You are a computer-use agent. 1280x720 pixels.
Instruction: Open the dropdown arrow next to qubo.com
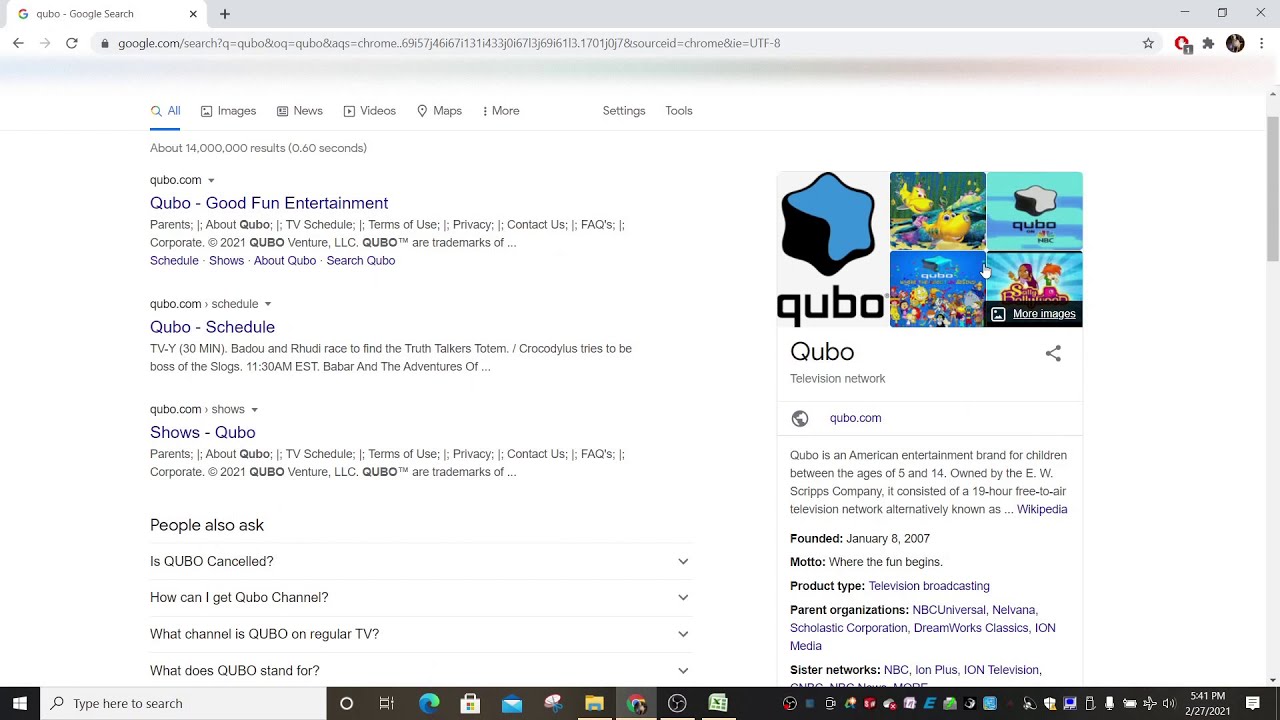pos(211,181)
